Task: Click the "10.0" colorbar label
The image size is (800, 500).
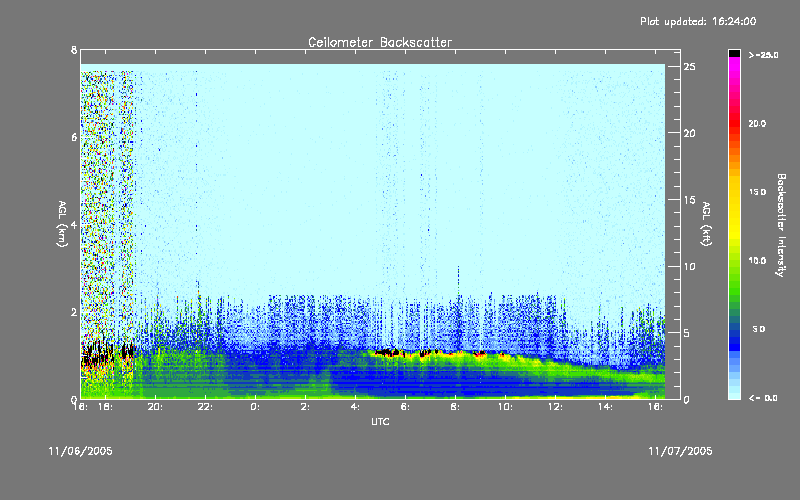Action: [758, 261]
